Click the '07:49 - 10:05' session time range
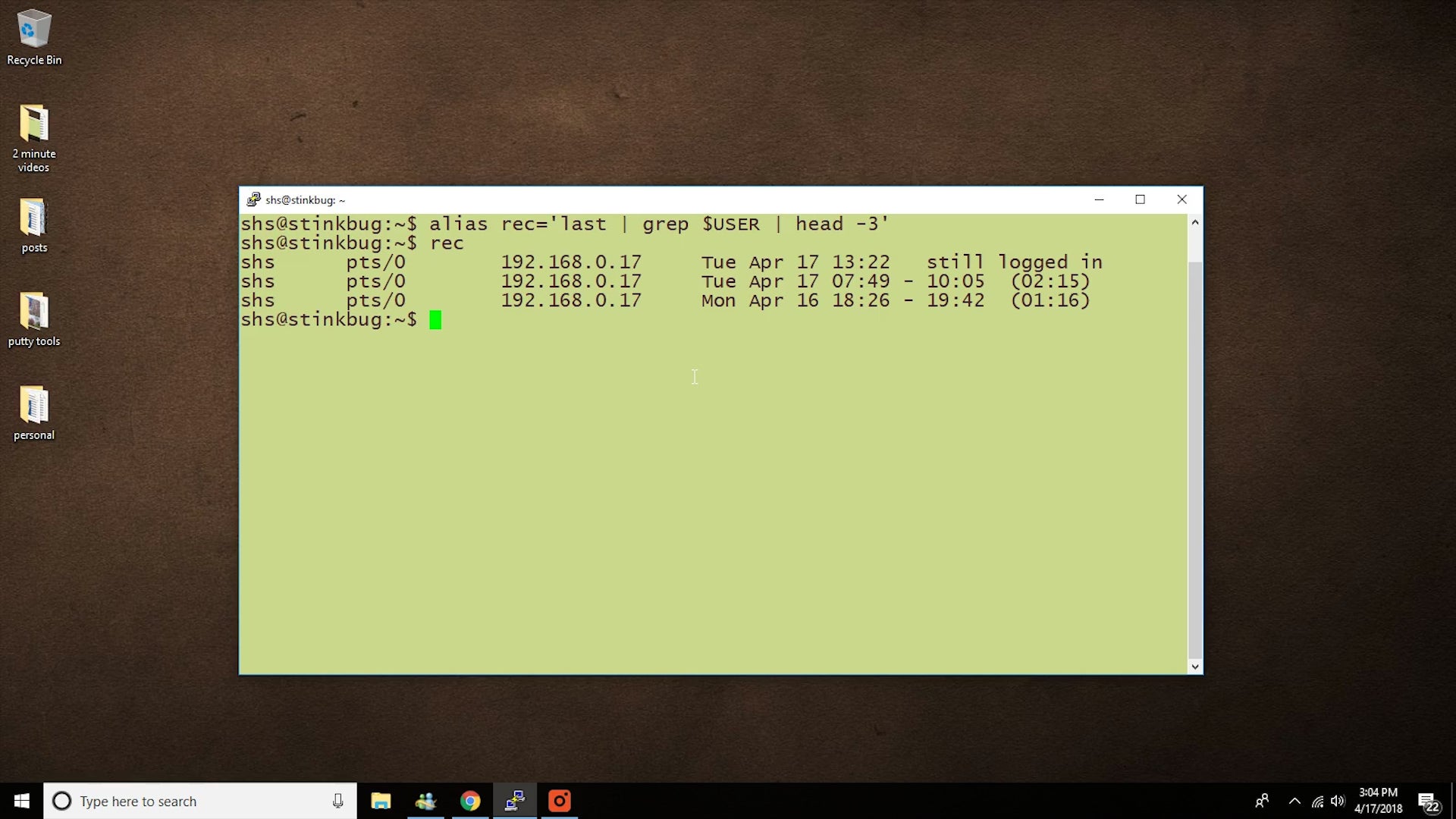Viewport: 1456px width, 819px height. click(x=908, y=281)
